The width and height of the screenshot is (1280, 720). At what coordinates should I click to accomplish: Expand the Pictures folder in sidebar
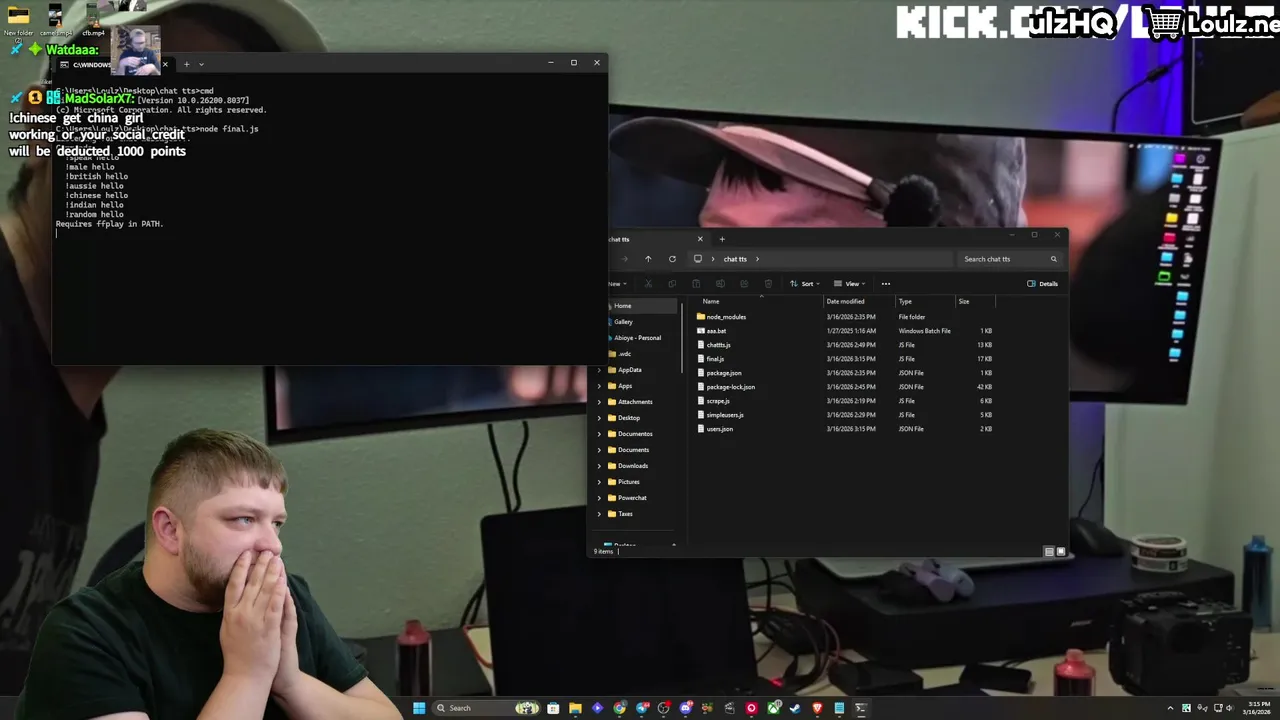coord(599,482)
